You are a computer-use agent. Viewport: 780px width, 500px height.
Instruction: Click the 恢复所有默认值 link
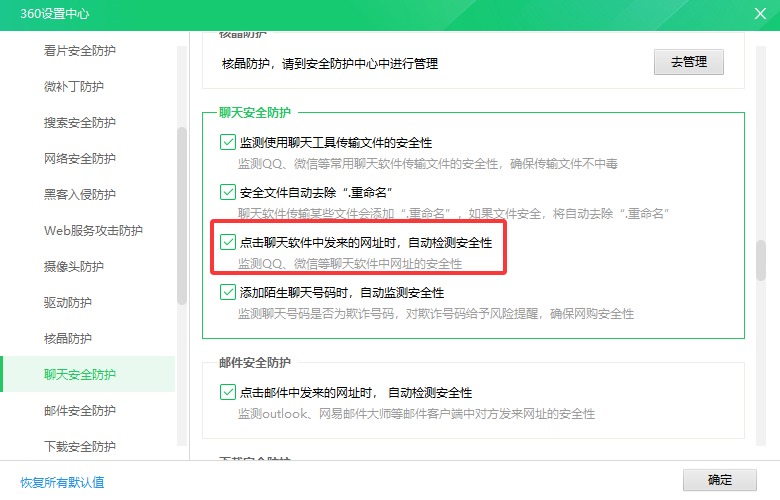click(62, 482)
